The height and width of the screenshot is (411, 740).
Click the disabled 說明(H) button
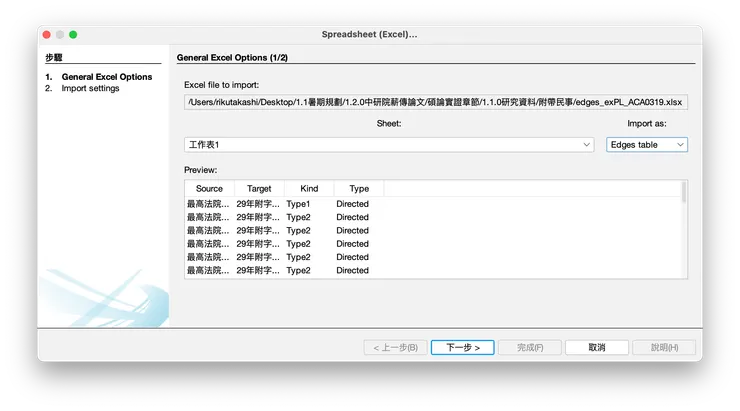pyautogui.click(x=664, y=348)
